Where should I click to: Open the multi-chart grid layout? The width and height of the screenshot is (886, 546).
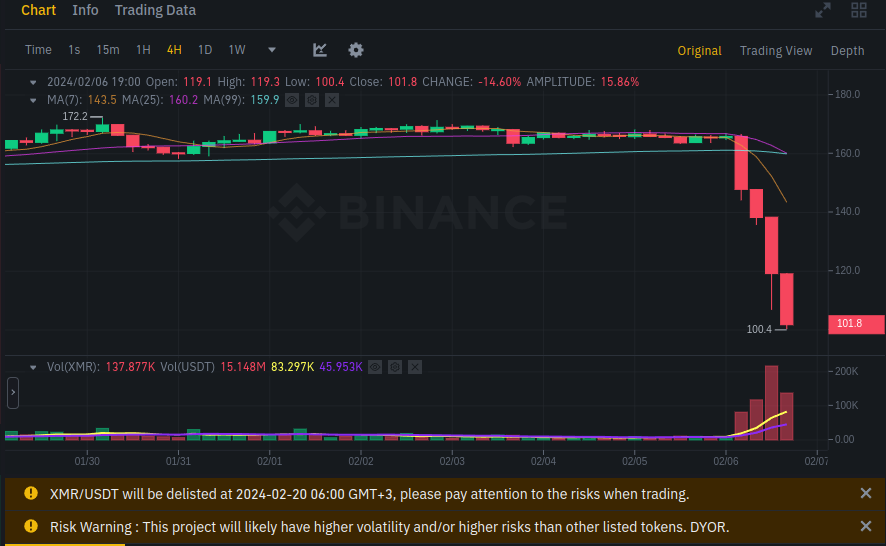click(859, 10)
